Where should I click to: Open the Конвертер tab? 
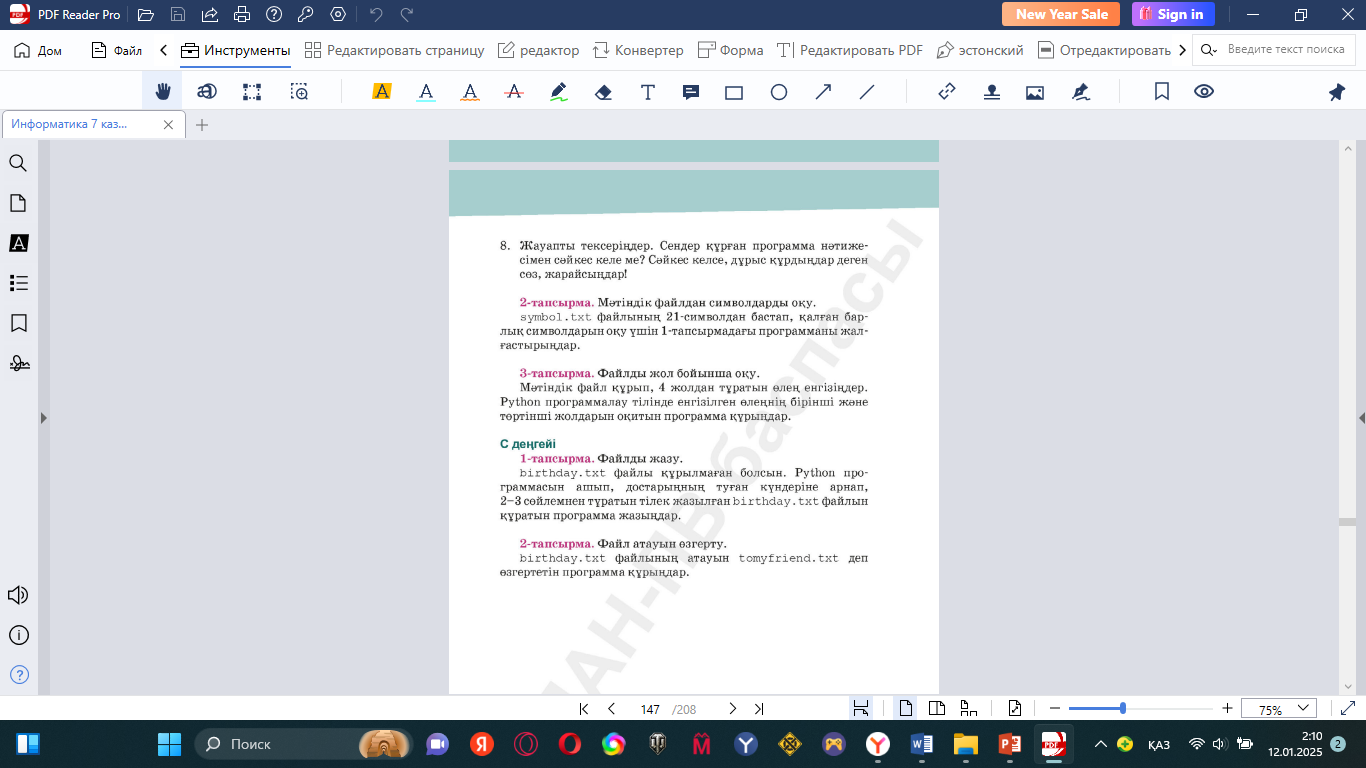coord(638,50)
